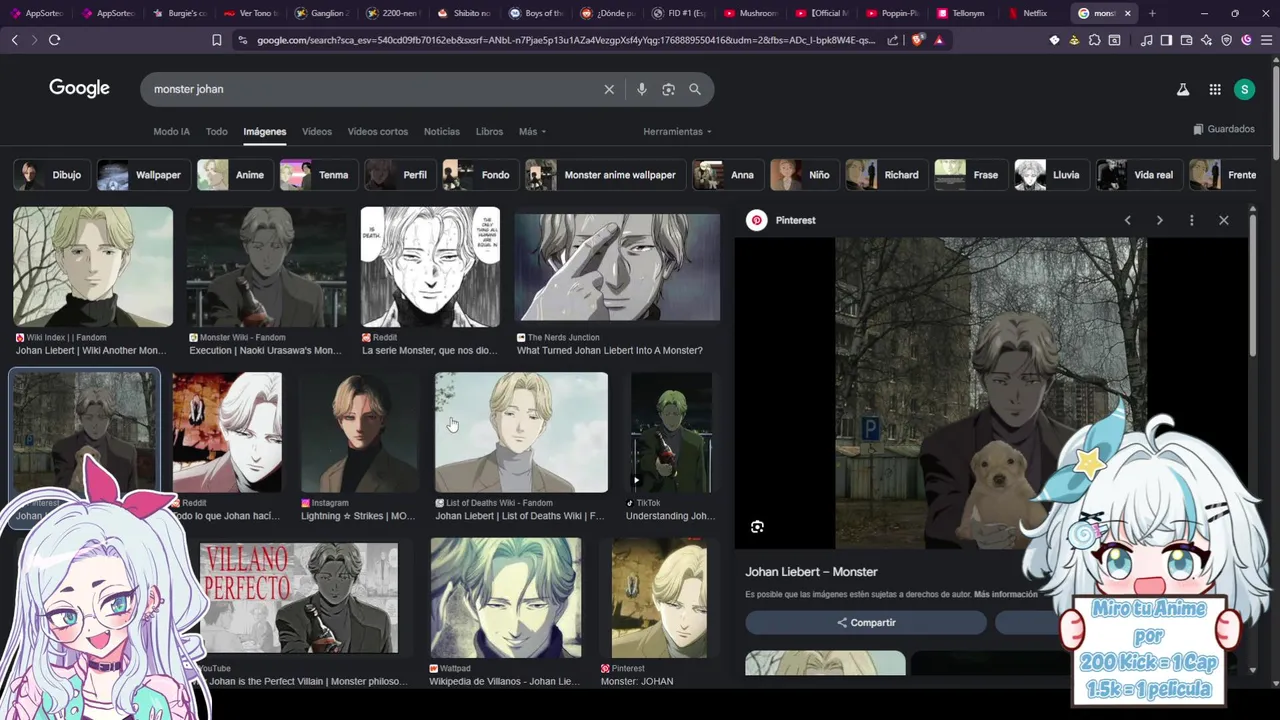Go back to the previous page
The image size is (1280, 720).
coord(14,40)
